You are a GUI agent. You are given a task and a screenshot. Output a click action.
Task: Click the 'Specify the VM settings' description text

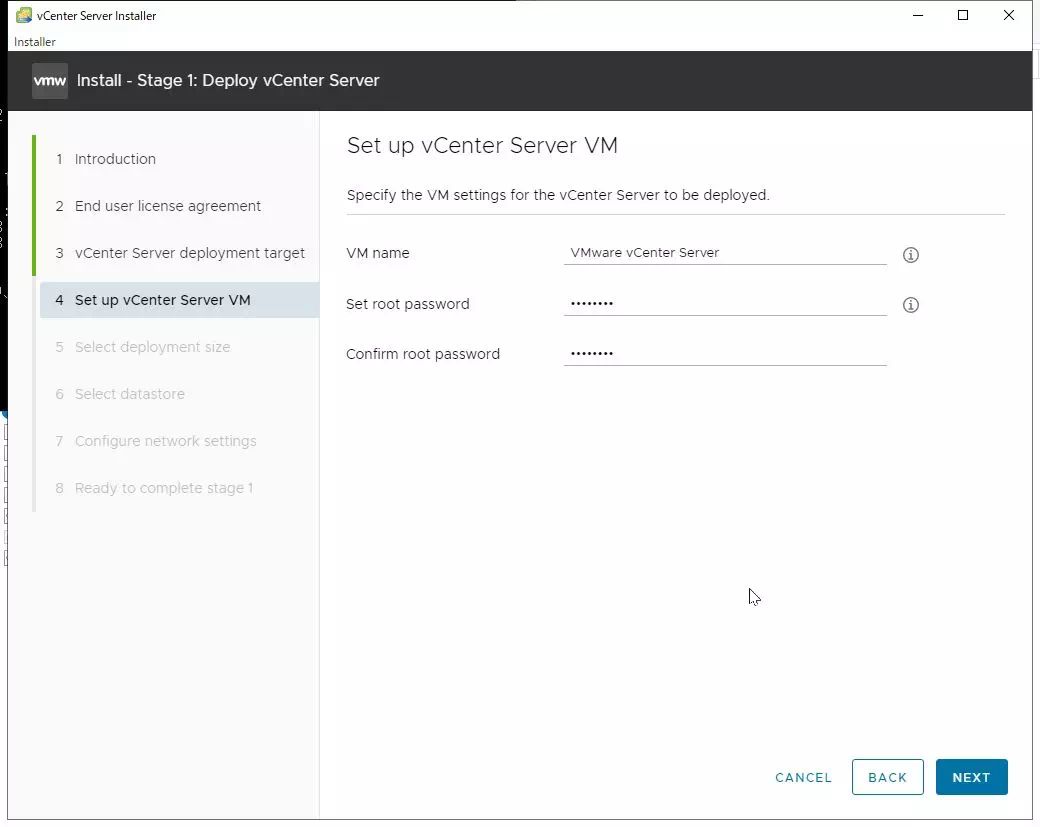[558, 195]
